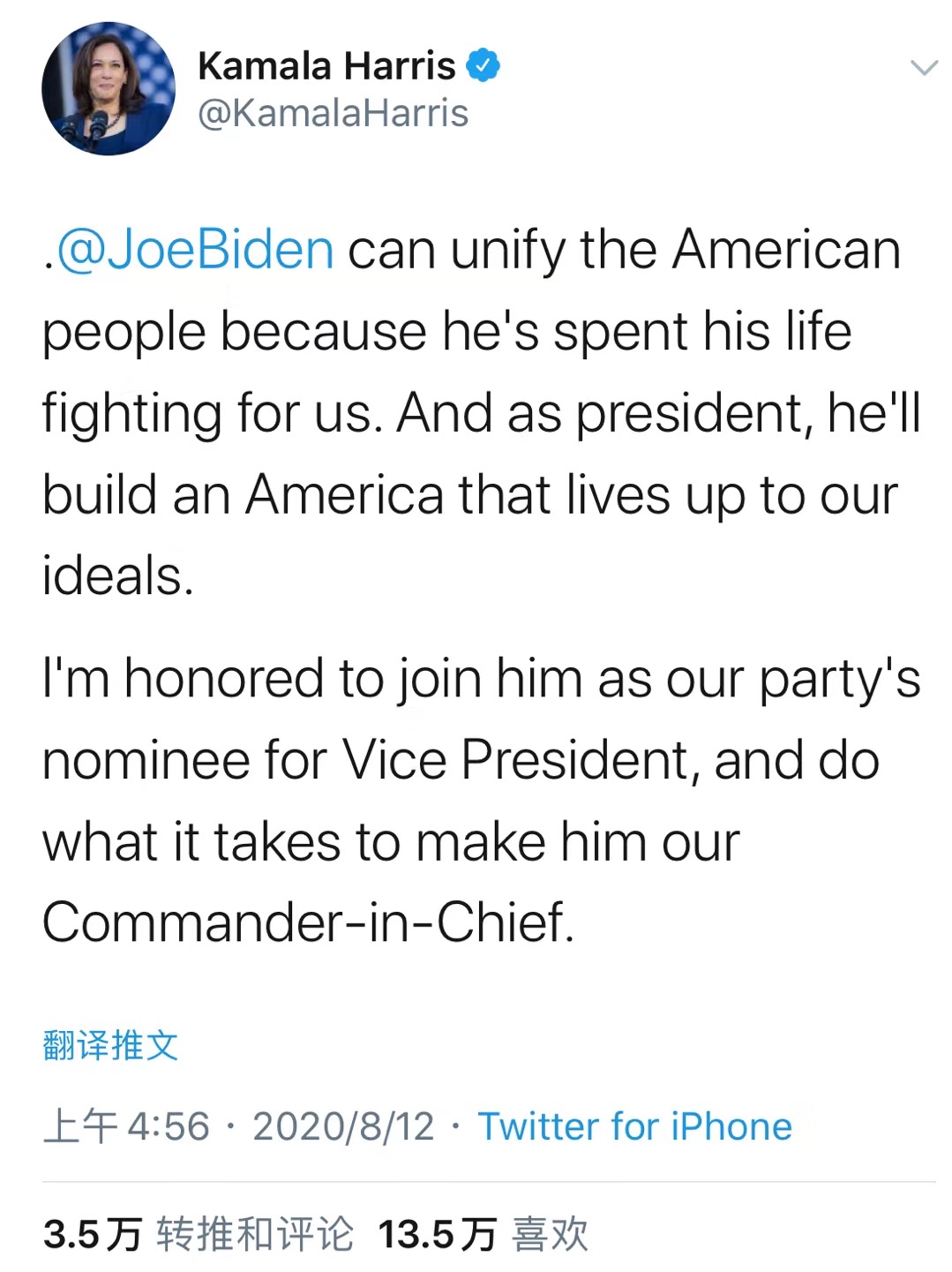Image resolution: width=952 pixels, height=1272 pixels.
Task: Click the Twitter for iPhone source link
Action: [634, 1126]
